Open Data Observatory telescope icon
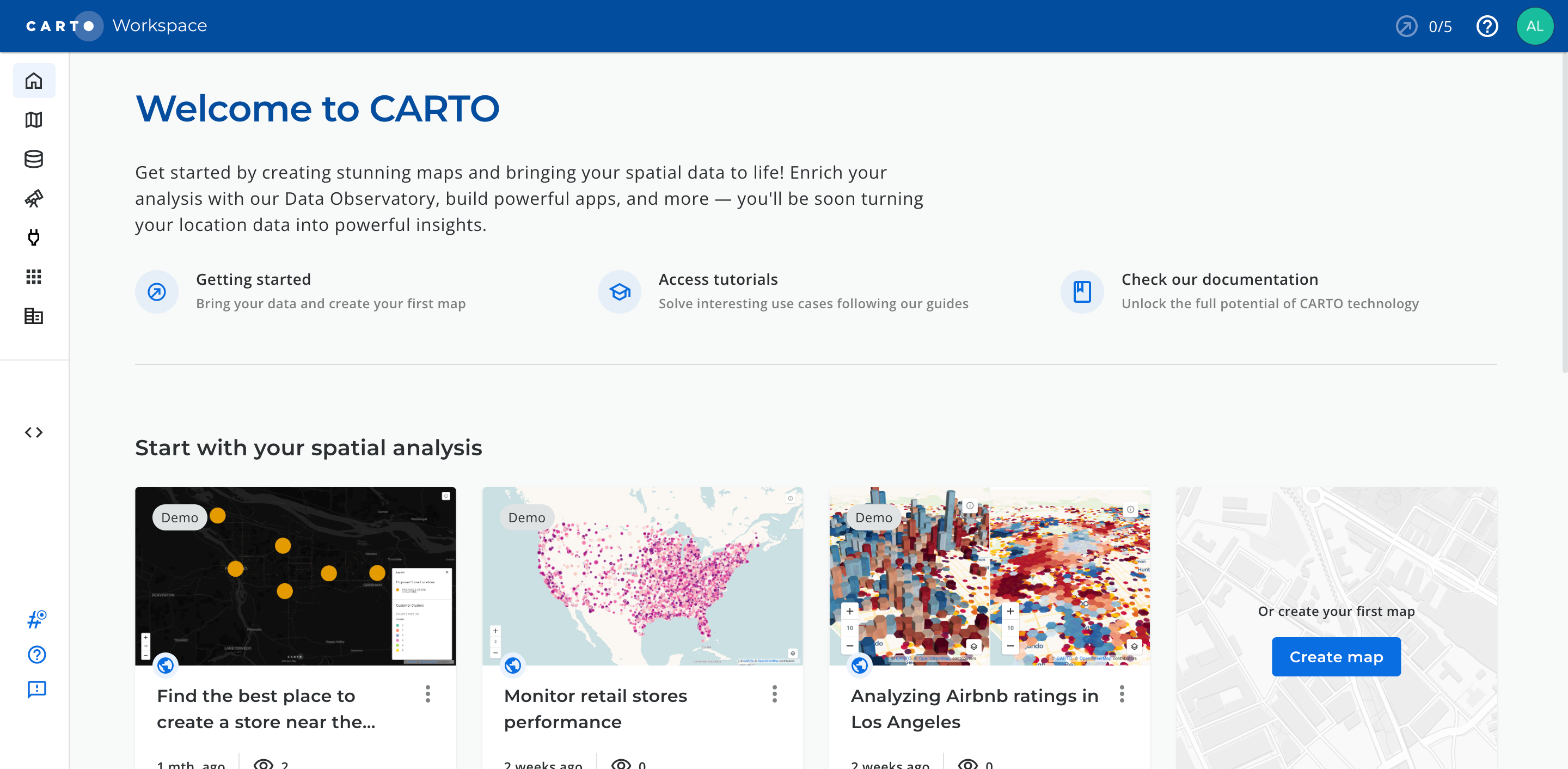Viewport: 1568px width, 769px height. (x=34, y=198)
